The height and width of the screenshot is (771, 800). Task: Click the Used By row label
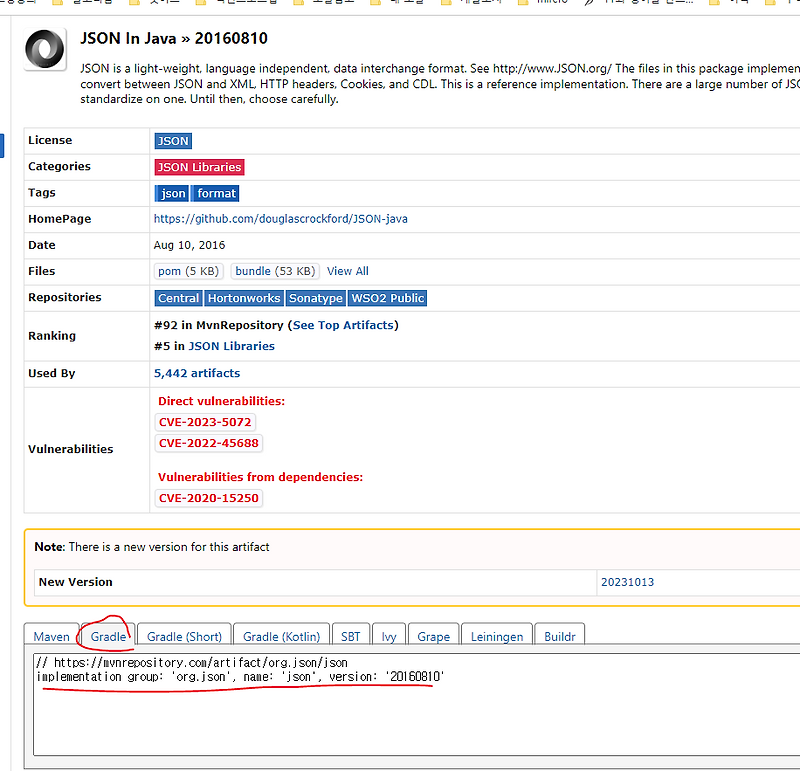pos(52,373)
